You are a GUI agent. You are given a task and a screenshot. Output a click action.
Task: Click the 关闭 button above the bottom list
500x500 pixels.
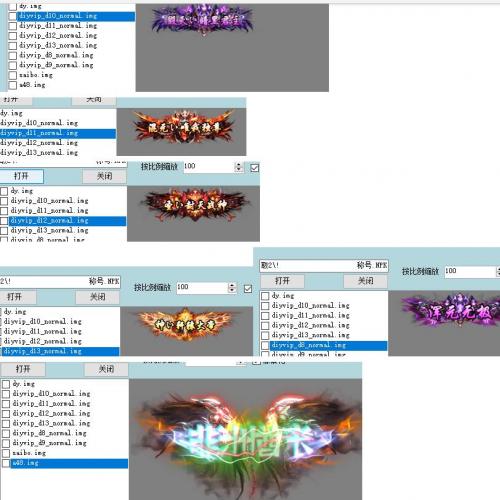point(106,369)
